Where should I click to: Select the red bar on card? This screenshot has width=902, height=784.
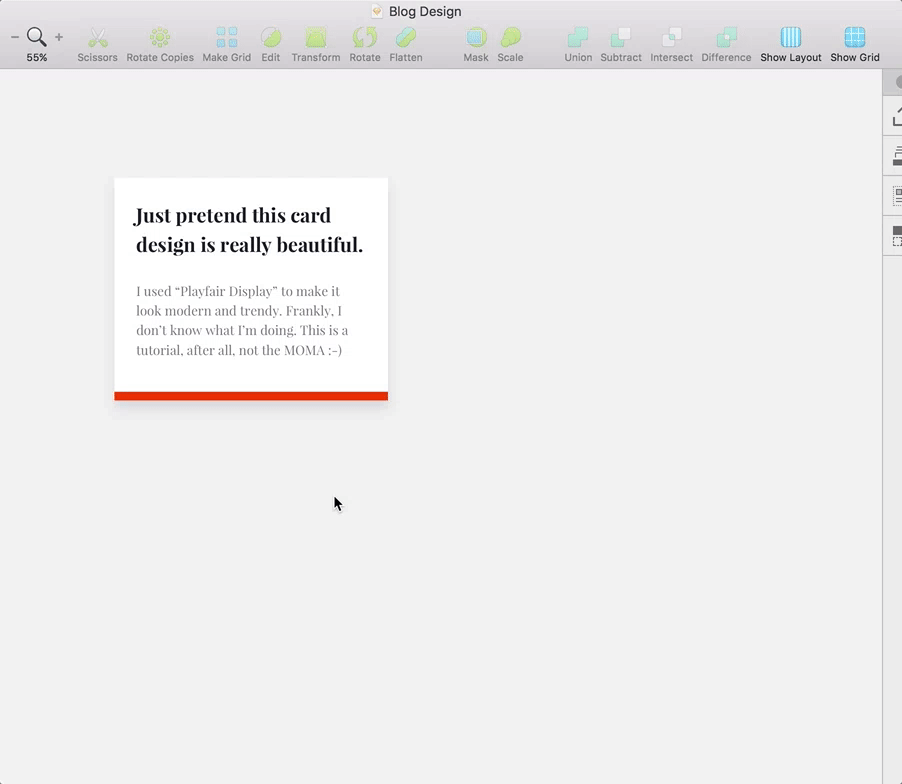[251, 396]
